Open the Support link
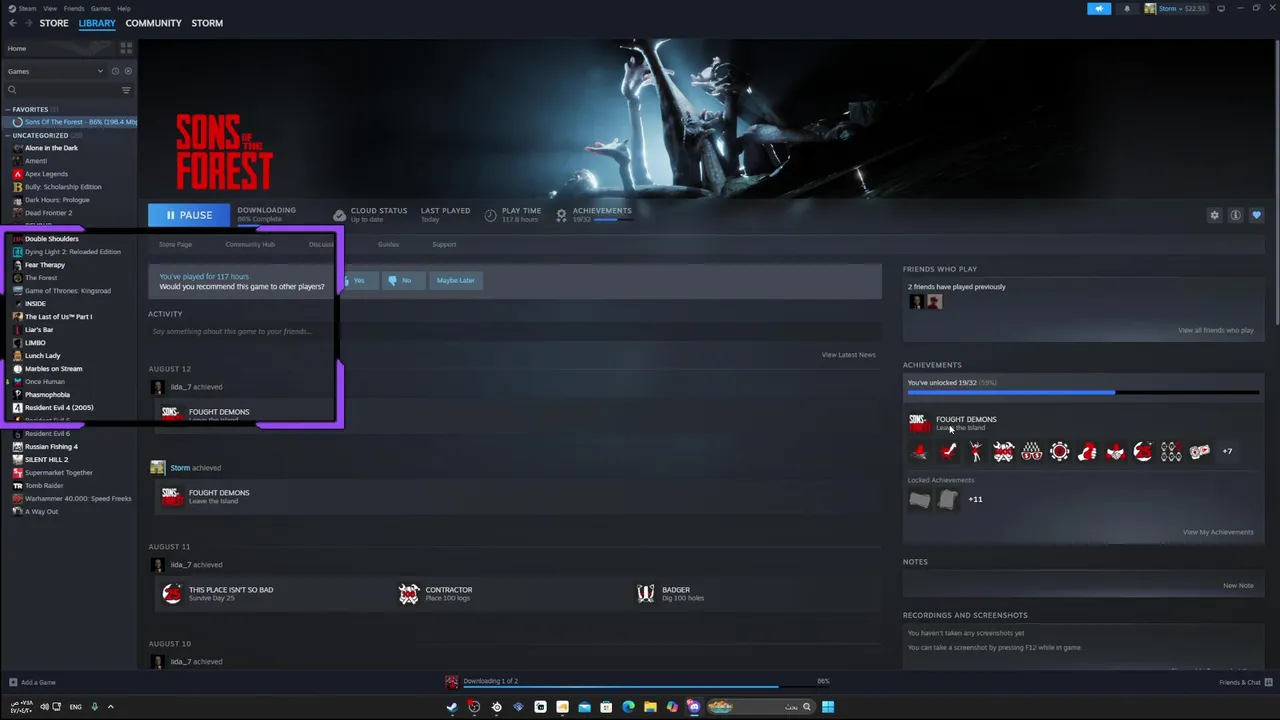The image size is (1280, 720). click(x=444, y=244)
